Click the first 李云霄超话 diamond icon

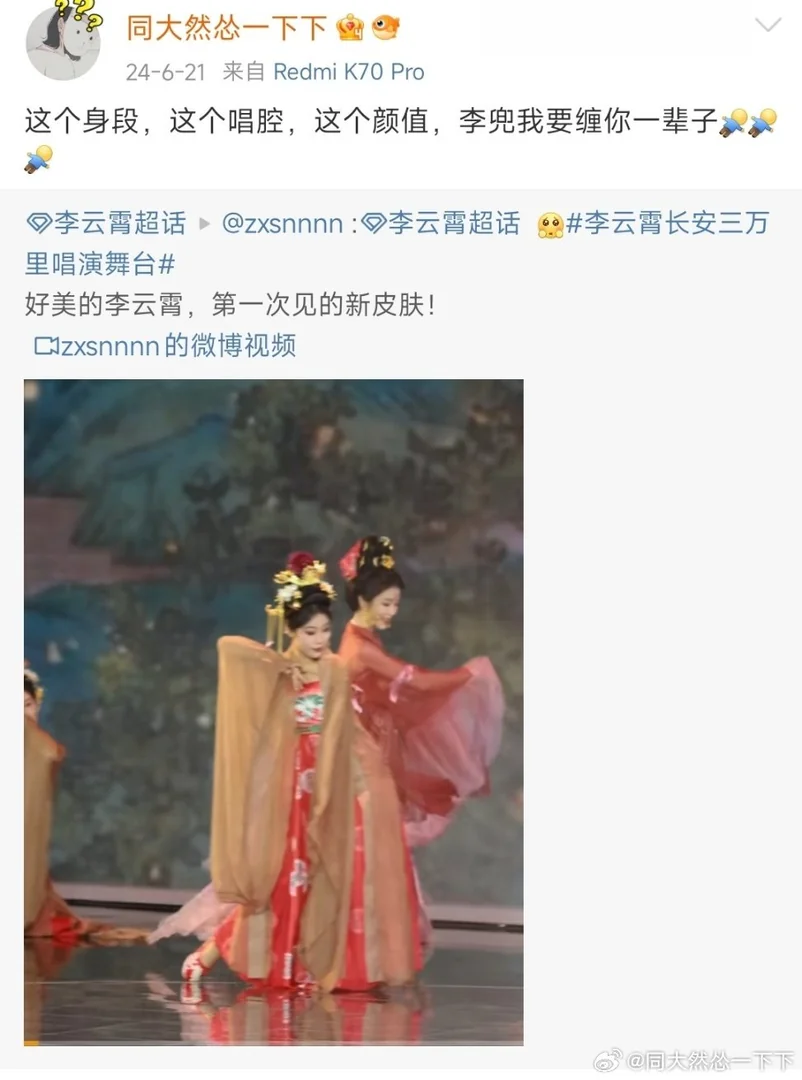coord(39,223)
